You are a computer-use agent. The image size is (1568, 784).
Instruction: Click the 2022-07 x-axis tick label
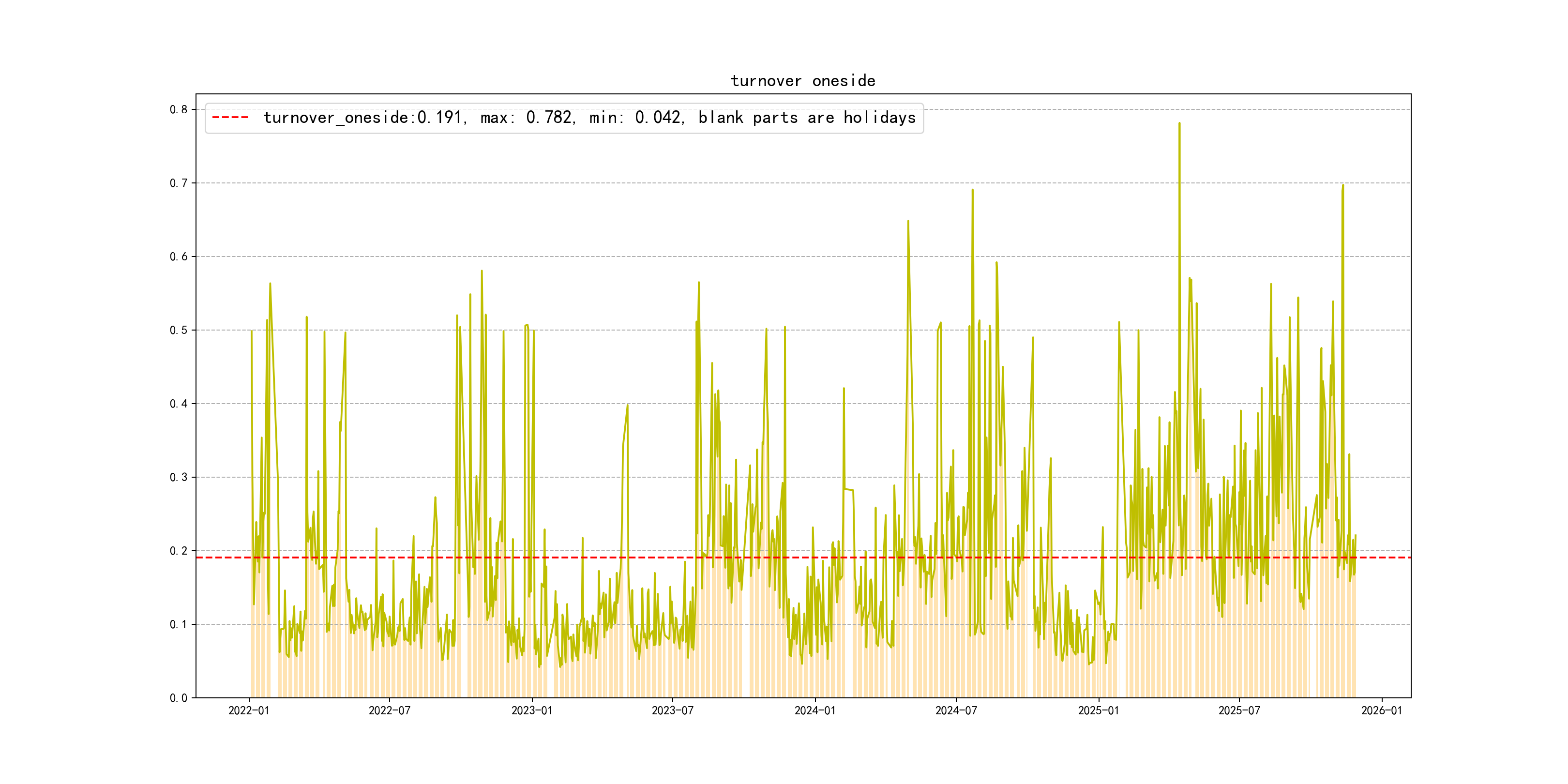pos(390,710)
